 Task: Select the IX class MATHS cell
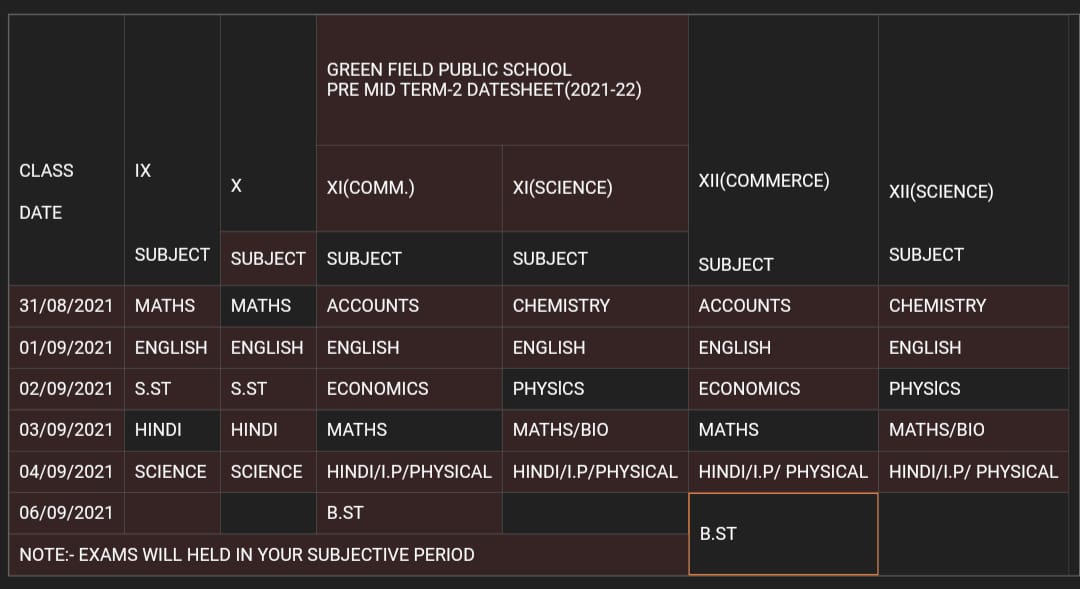(172, 306)
